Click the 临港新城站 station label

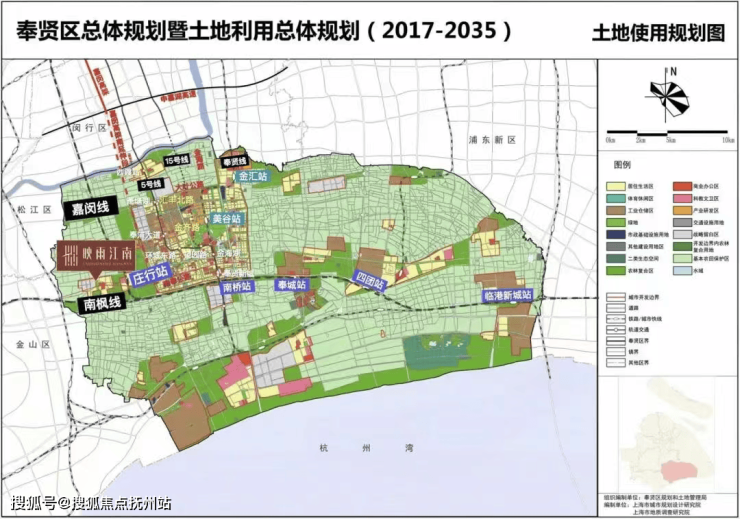(x=507, y=296)
